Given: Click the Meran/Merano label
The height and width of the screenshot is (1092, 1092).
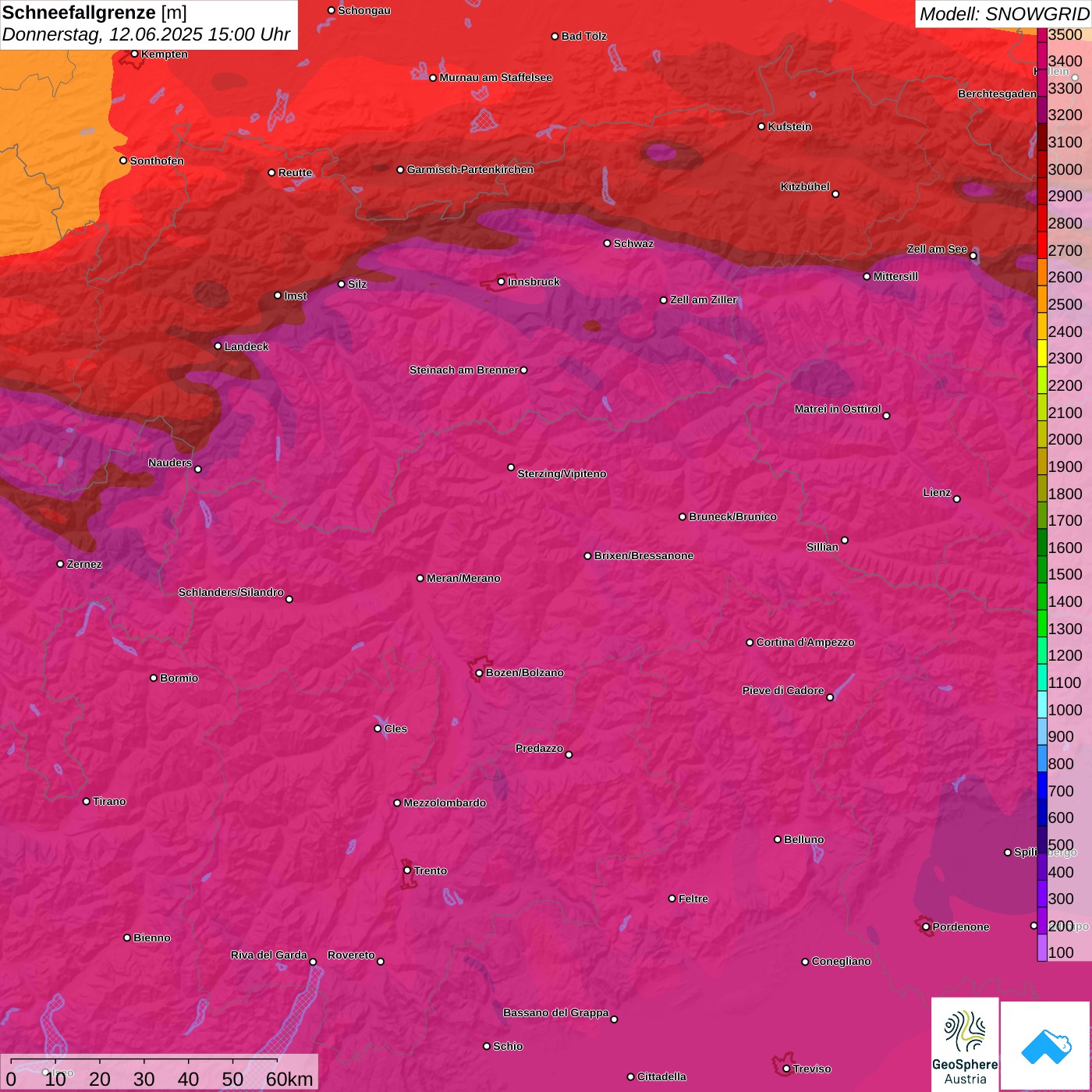Looking at the screenshot, I should pos(463,578).
